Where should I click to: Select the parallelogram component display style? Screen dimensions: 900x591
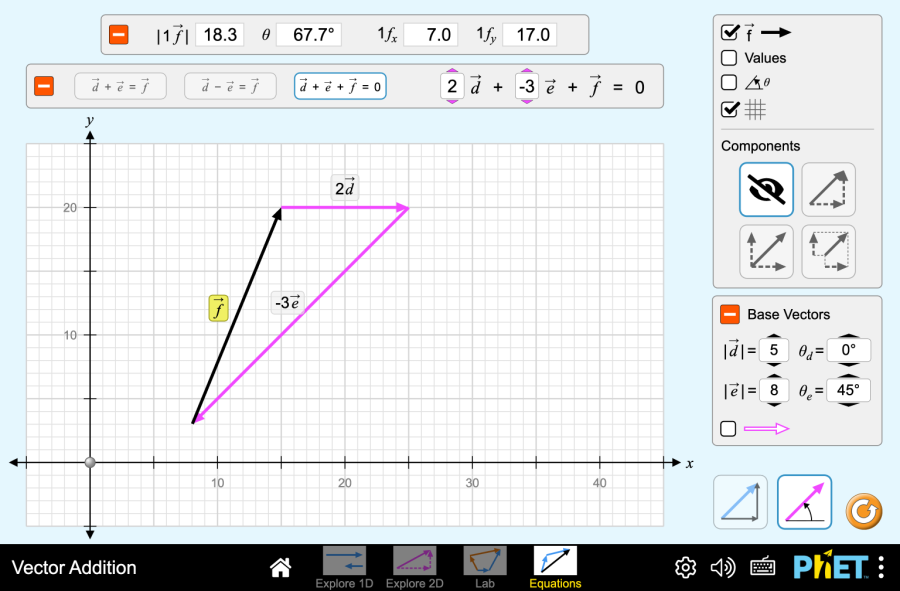[x=767, y=252]
